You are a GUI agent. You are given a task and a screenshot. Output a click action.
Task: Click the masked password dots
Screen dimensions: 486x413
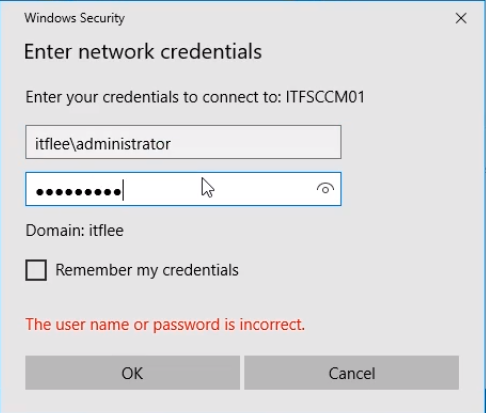[79, 192]
